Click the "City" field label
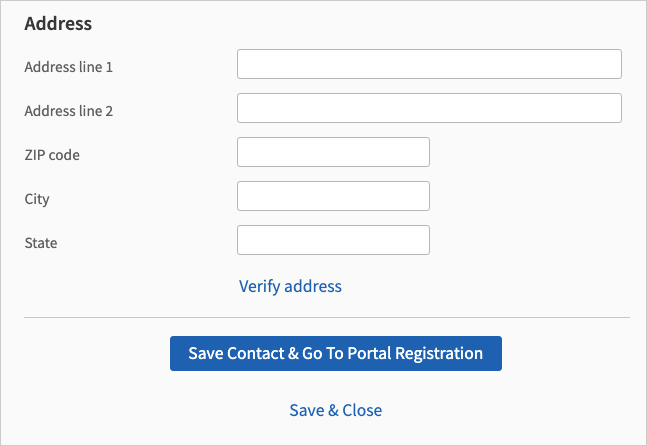 pyautogui.click(x=37, y=199)
